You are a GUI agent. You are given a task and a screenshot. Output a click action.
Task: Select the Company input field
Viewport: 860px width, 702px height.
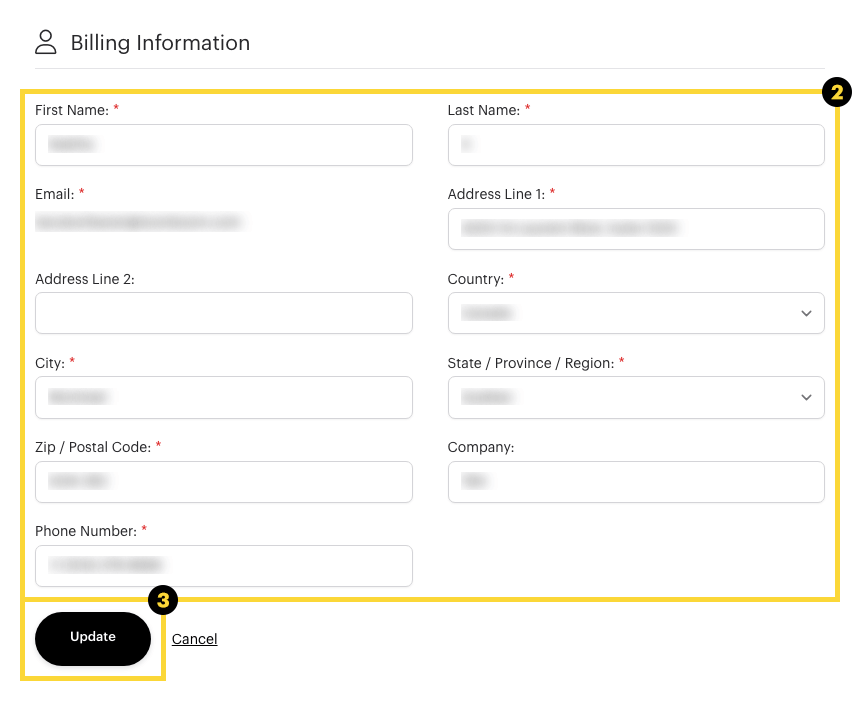click(635, 482)
